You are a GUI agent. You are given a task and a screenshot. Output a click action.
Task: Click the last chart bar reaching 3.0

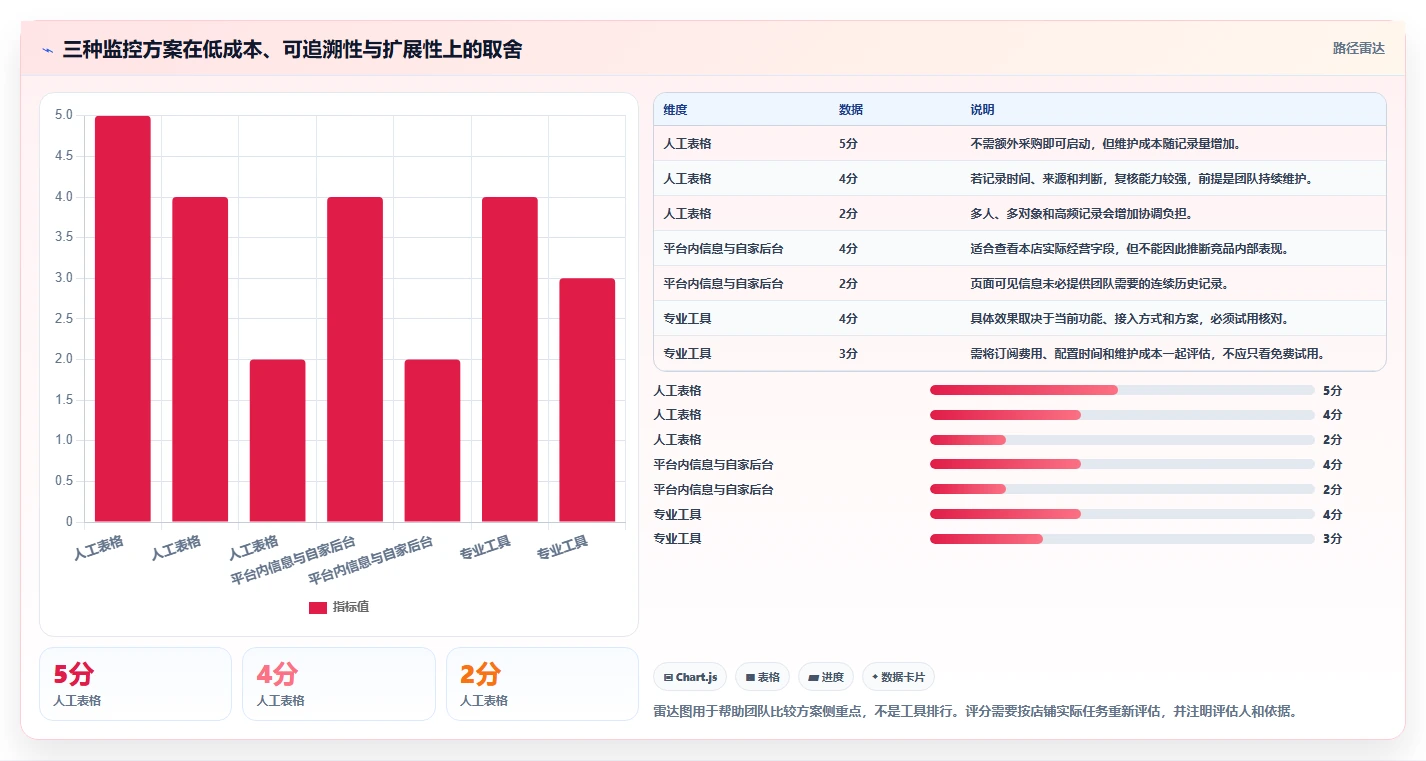point(587,400)
